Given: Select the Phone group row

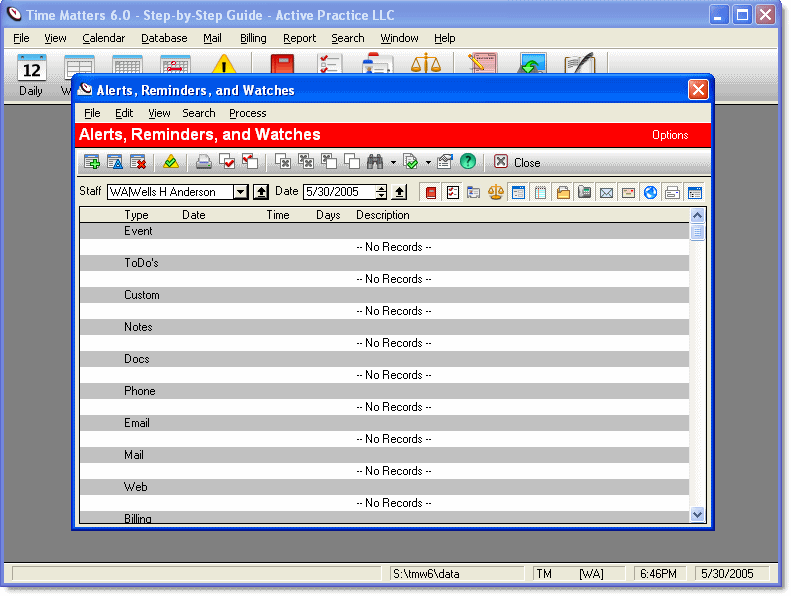Looking at the screenshot, I should 384,391.
